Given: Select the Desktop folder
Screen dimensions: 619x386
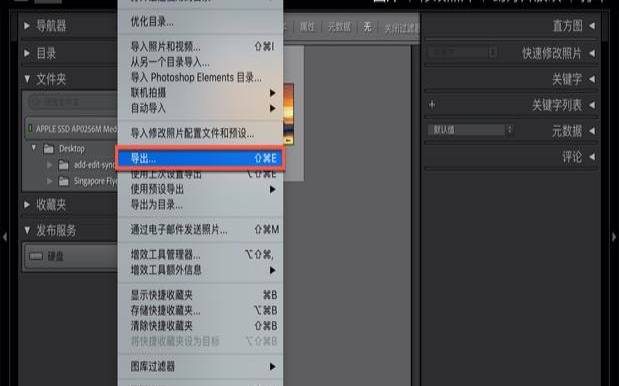Looking at the screenshot, I should [x=71, y=149].
